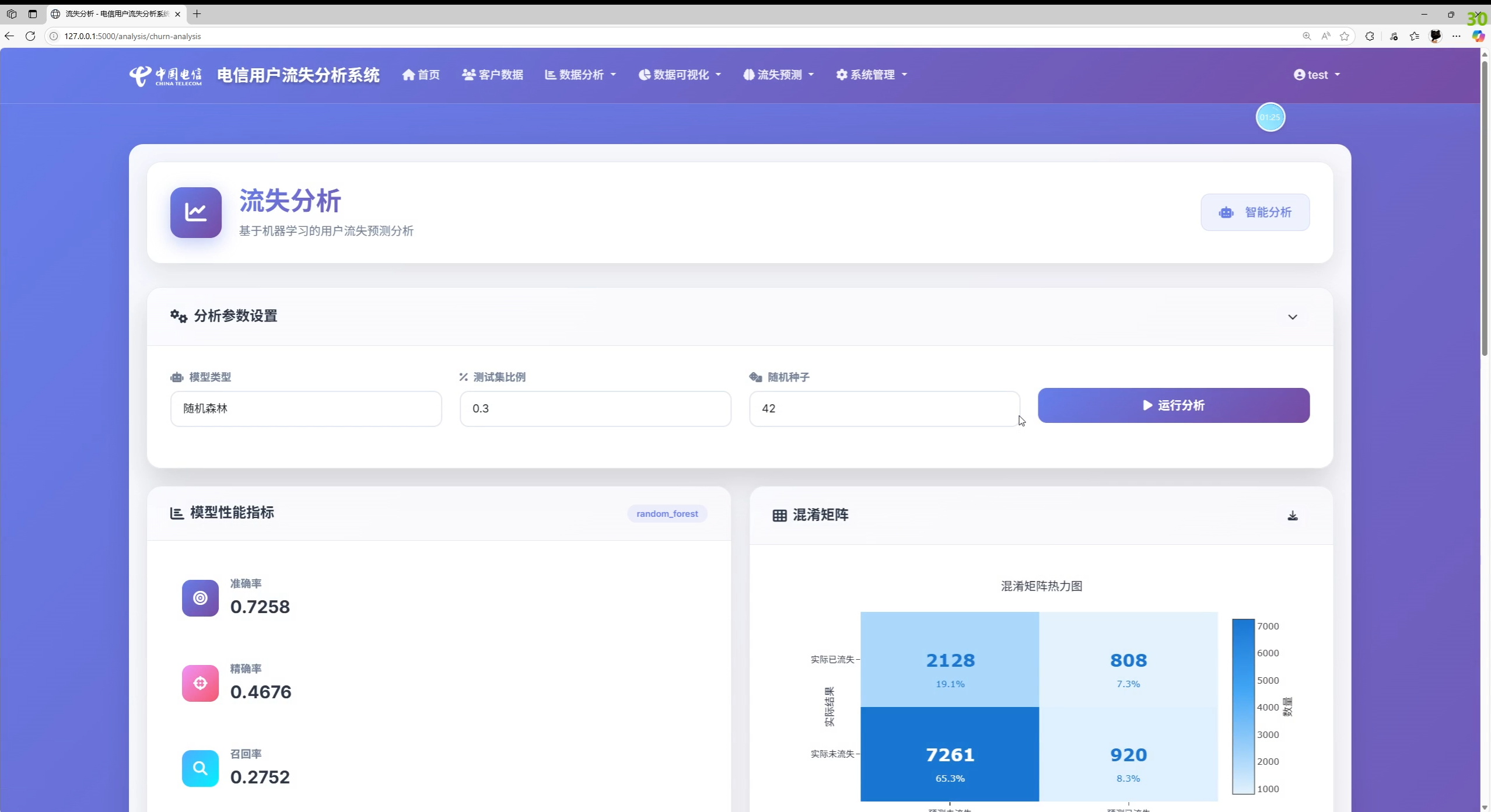
Task: Click the browser zoom magnifier icon
Action: coord(1306,36)
